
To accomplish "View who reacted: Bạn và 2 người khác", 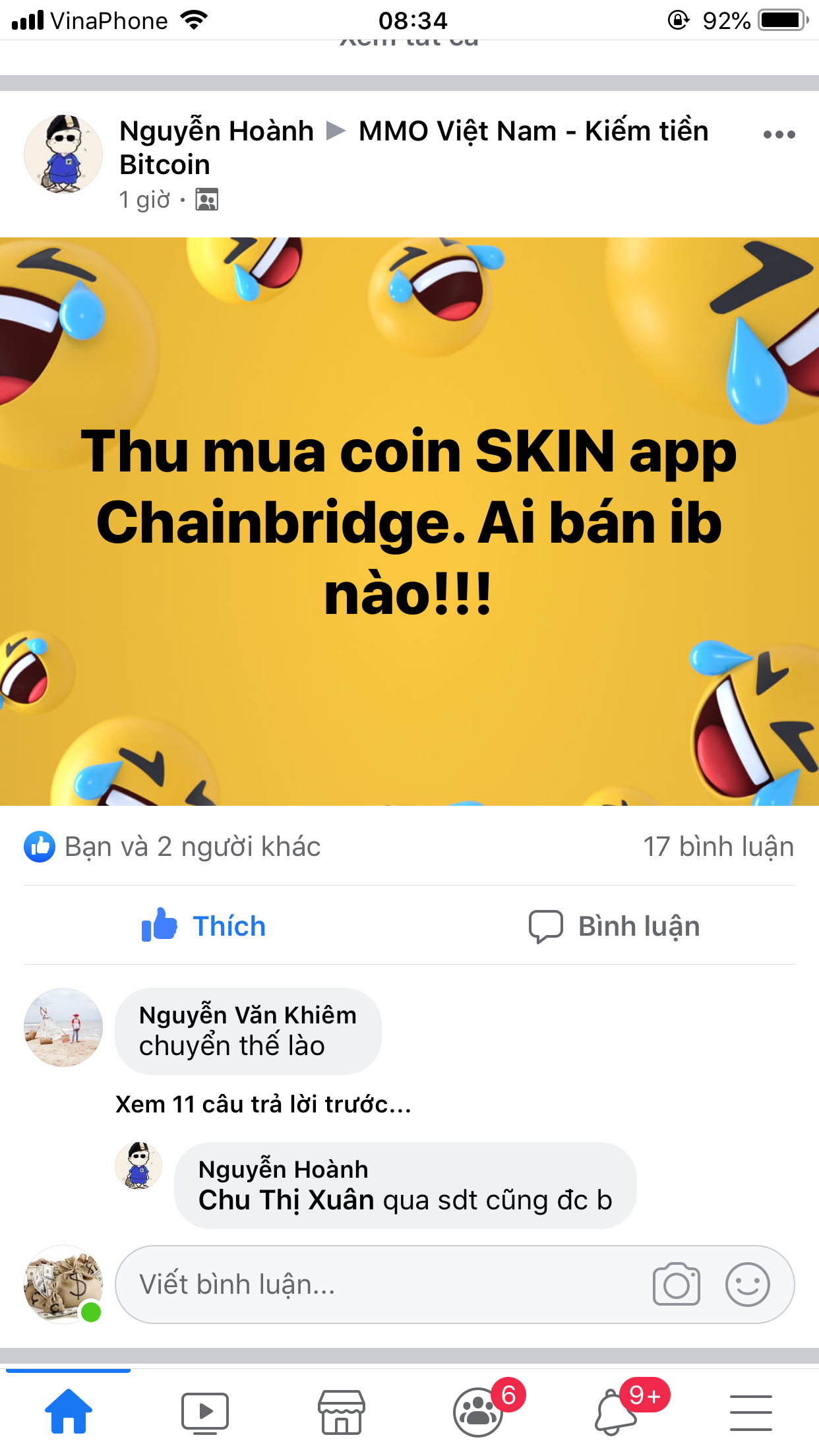I will pyautogui.click(x=173, y=847).
